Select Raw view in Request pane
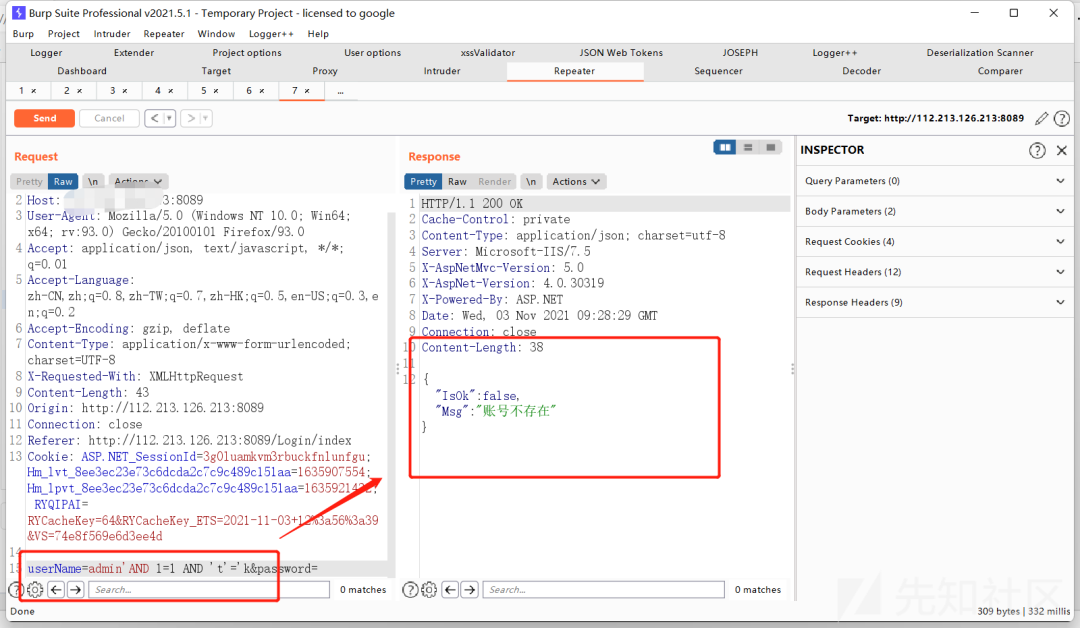This screenshot has width=1080, height=628. [x=63, y=182]
